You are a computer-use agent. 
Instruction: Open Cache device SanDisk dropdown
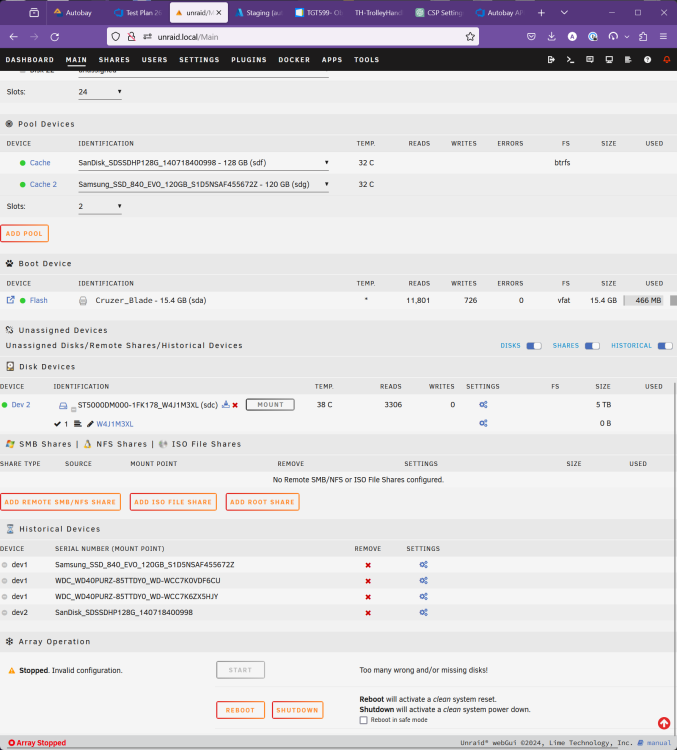point(203,163)
